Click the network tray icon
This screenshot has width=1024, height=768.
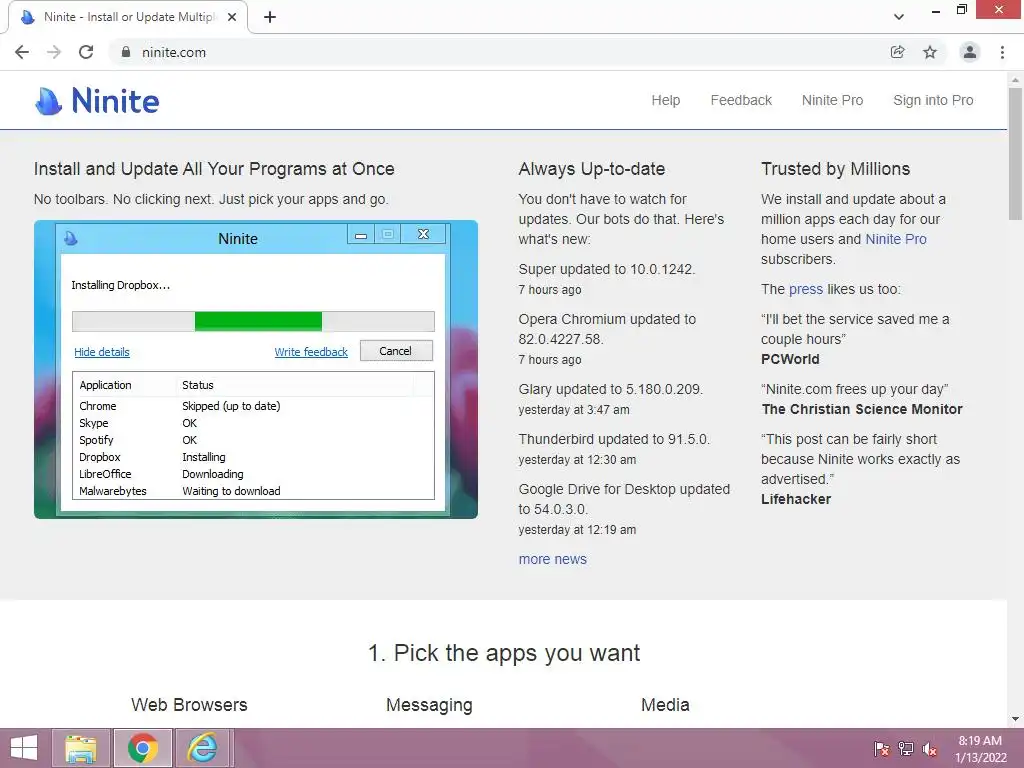(x=906, y=749)
